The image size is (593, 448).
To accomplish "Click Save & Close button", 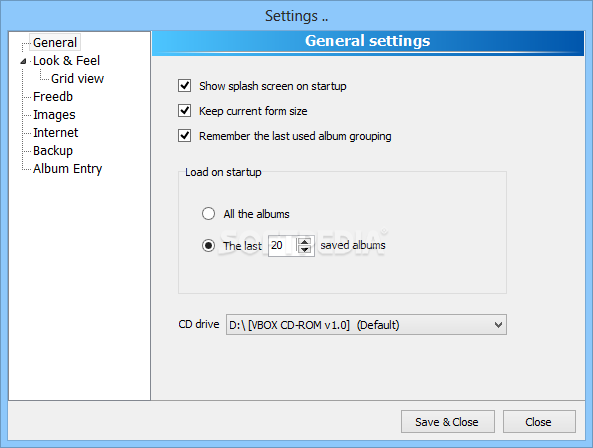I will tap(448, 422).
